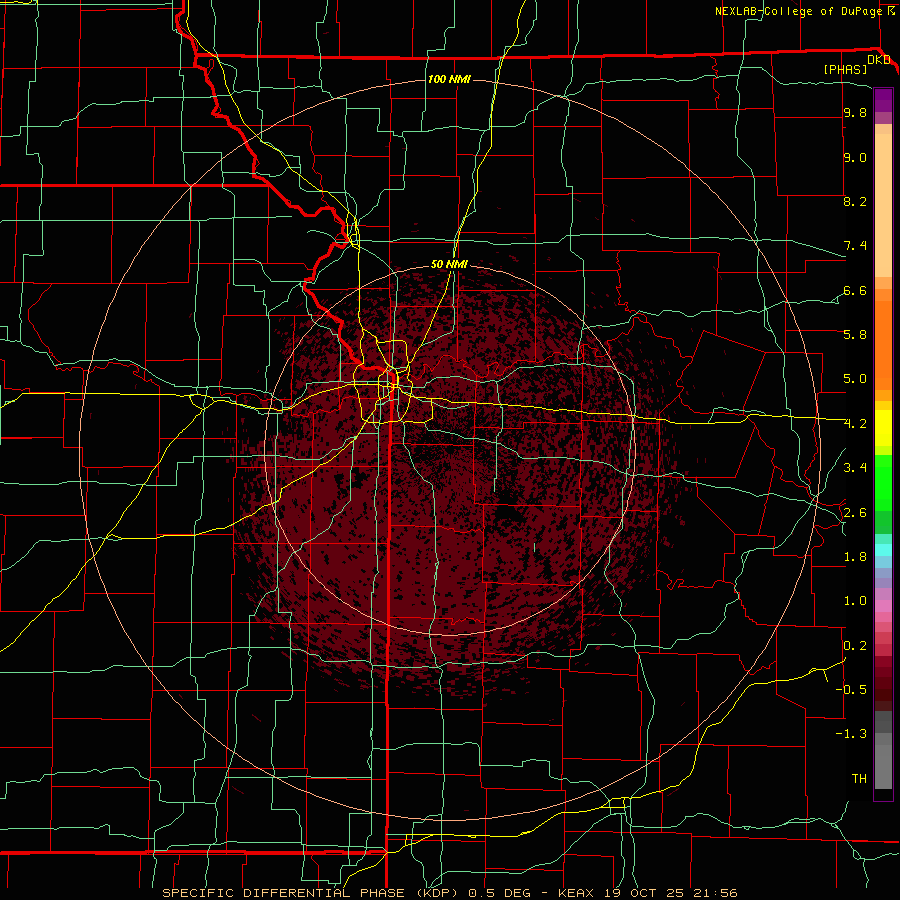
Task: Click the yellow color bar segment
Action: (883, 428)
